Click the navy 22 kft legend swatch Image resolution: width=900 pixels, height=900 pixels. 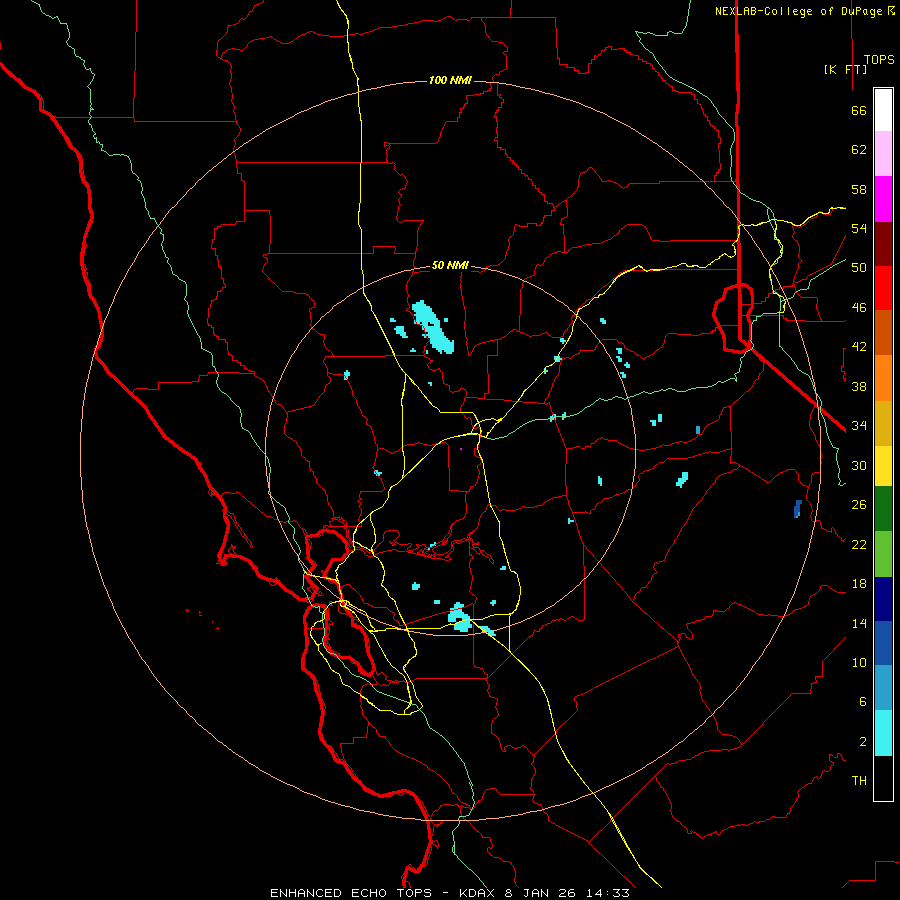tap(883, 599)
